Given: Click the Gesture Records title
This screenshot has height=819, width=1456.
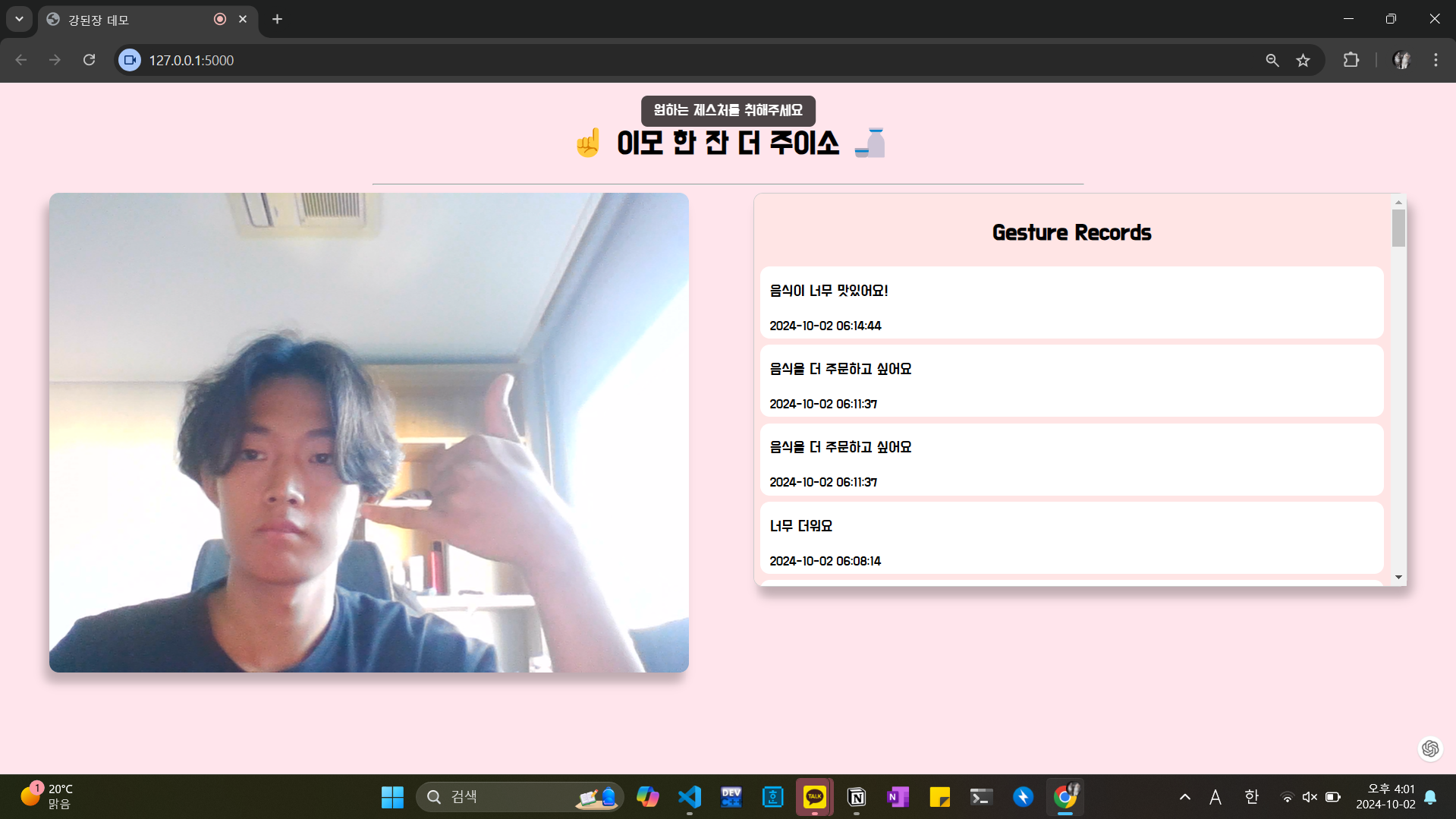Looking at the screenshot, I should pyautogui.click(x=1071, y=232).
